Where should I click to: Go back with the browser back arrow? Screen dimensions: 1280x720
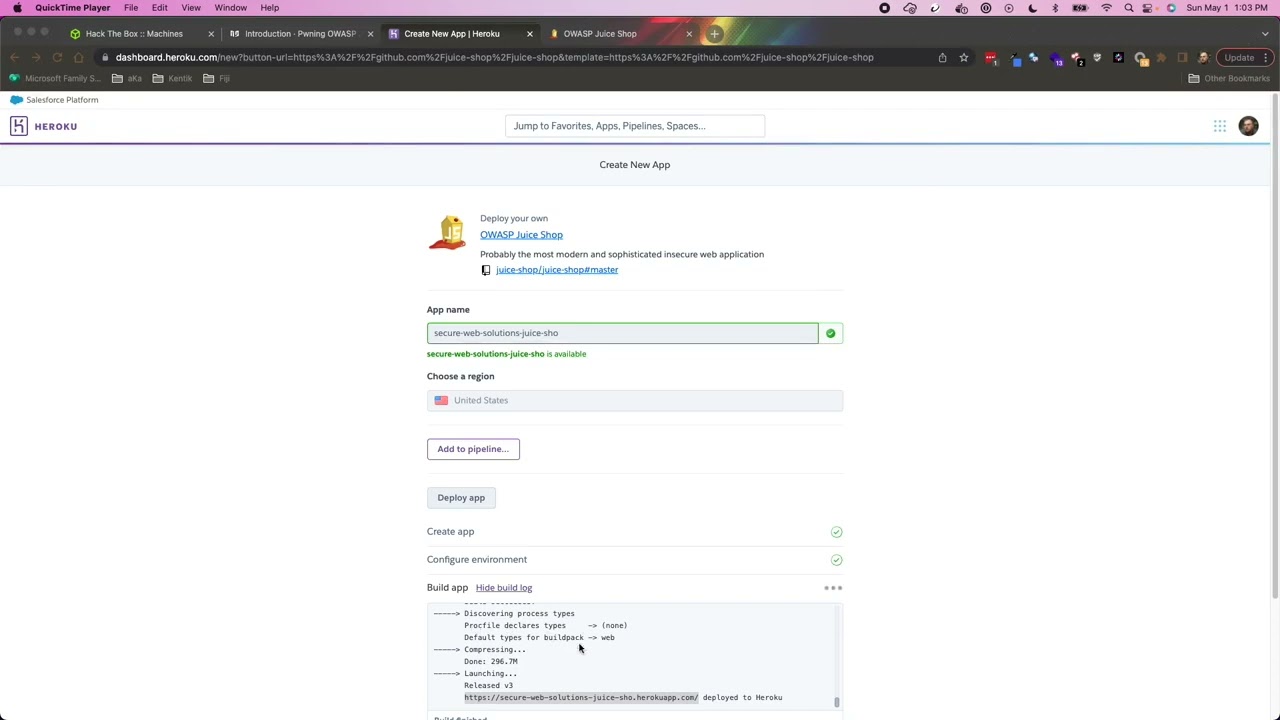click(14, 58)
